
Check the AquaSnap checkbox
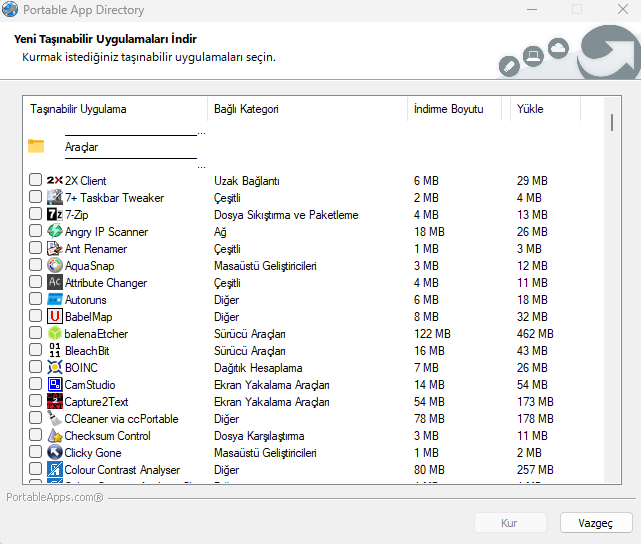[x=36, y=264]
